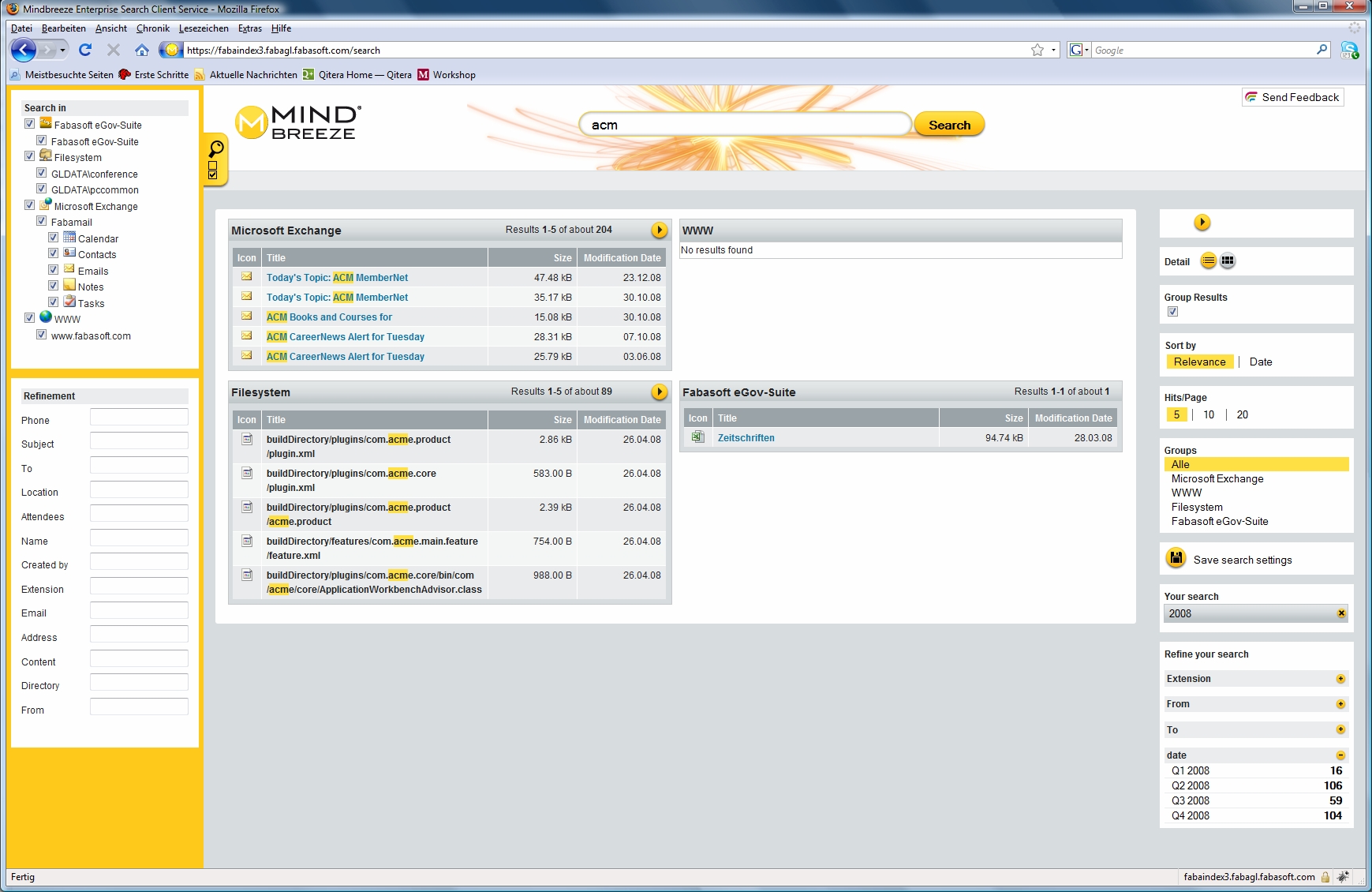Toggle the Microsoft Exchange checkbox
Image resolution: width=1372 pixels, height=892 pixels.
[29, 204]
